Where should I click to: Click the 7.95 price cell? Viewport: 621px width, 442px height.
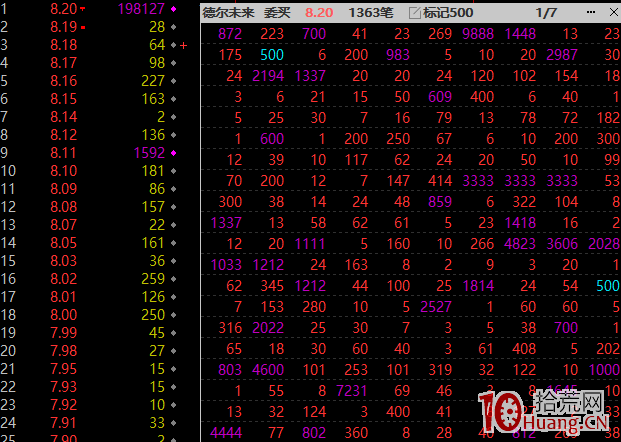pyautogui.click(x=64, y=369)
